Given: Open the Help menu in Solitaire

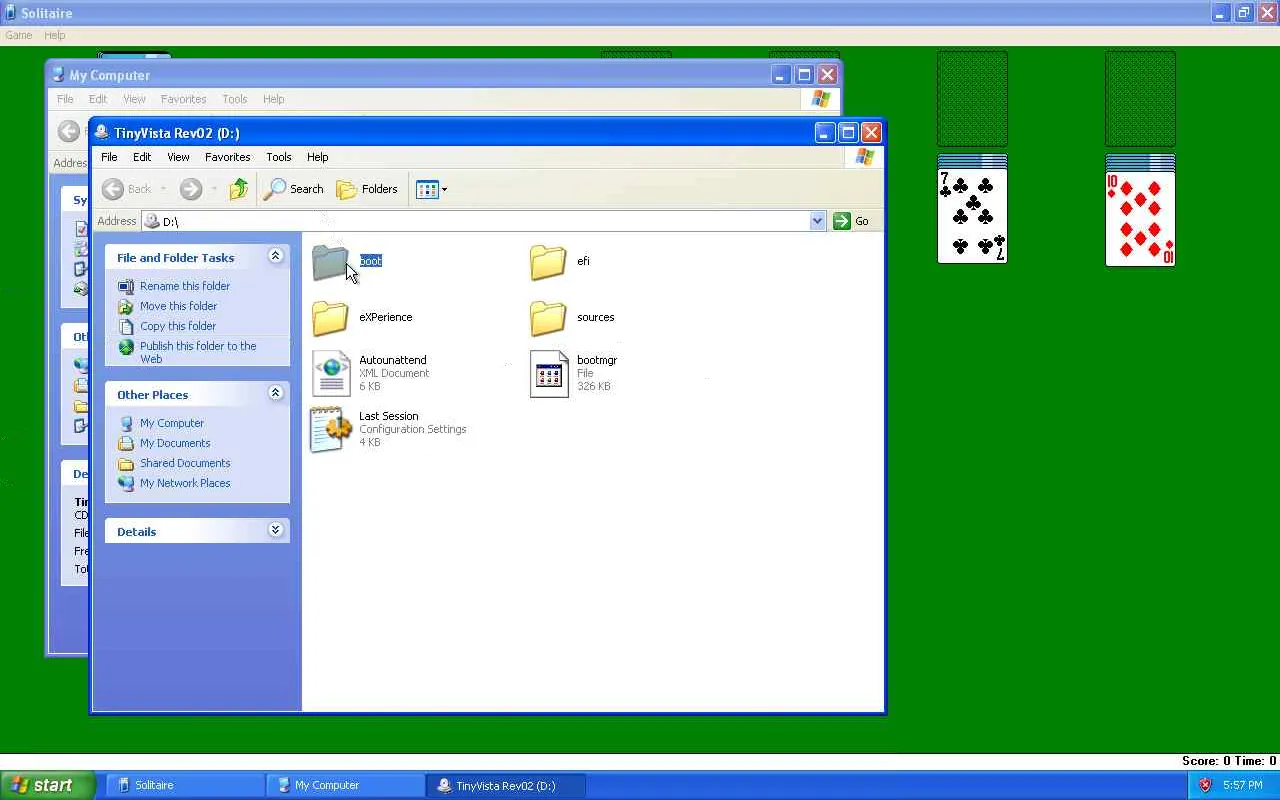Looking at the screenshot, I should (55, 35).
